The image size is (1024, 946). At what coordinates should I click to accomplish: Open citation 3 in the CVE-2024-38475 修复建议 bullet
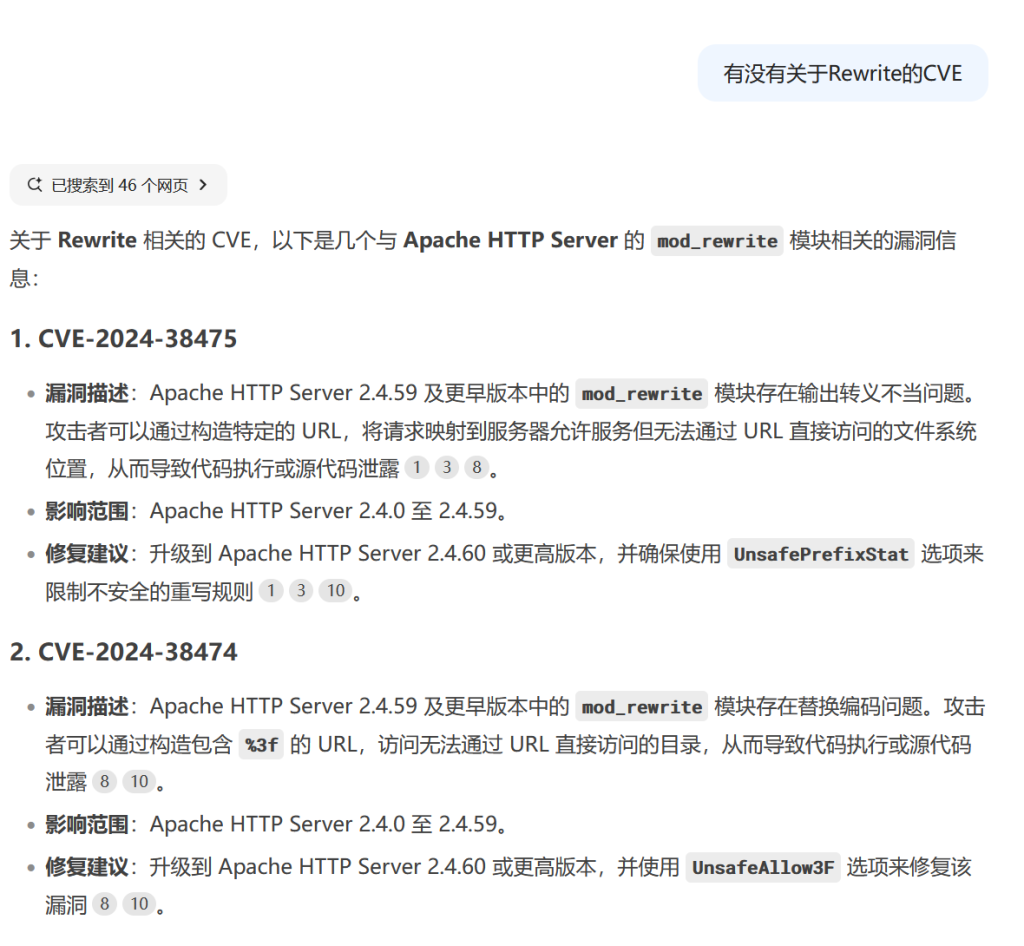[301, 591]
